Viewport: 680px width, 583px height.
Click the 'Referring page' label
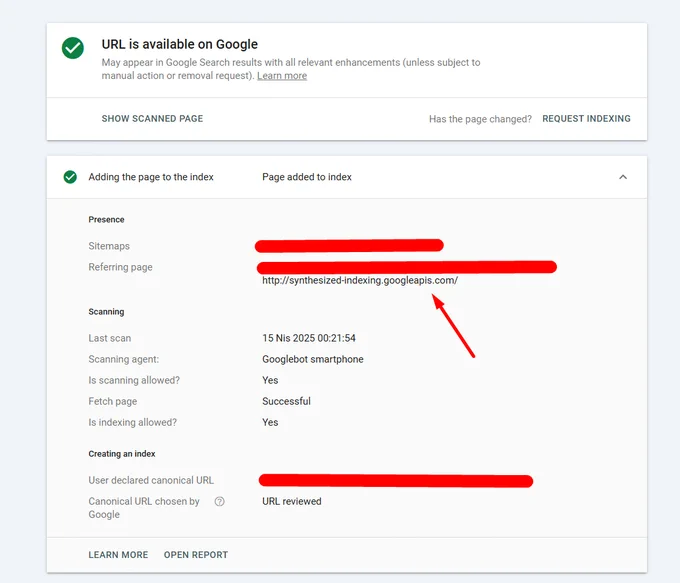pyautogui.click(x=121, y=267)
